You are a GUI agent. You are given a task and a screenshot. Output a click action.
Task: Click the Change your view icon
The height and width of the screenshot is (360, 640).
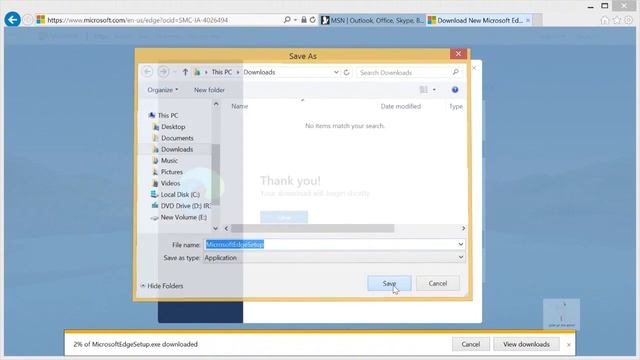pos(424,90)
